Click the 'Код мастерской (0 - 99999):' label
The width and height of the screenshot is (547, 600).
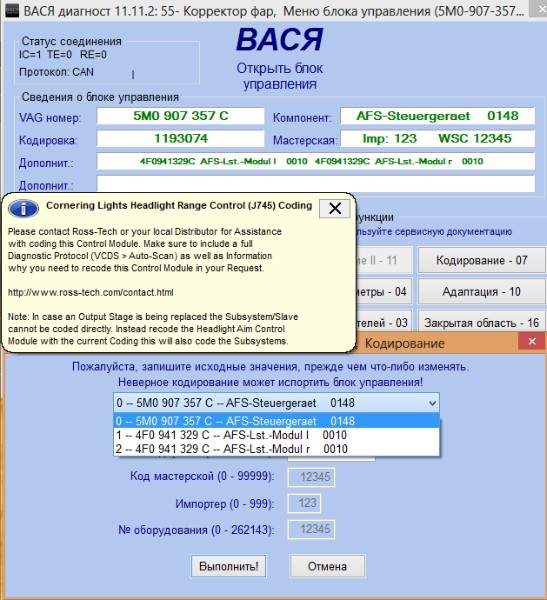point(202,476)
